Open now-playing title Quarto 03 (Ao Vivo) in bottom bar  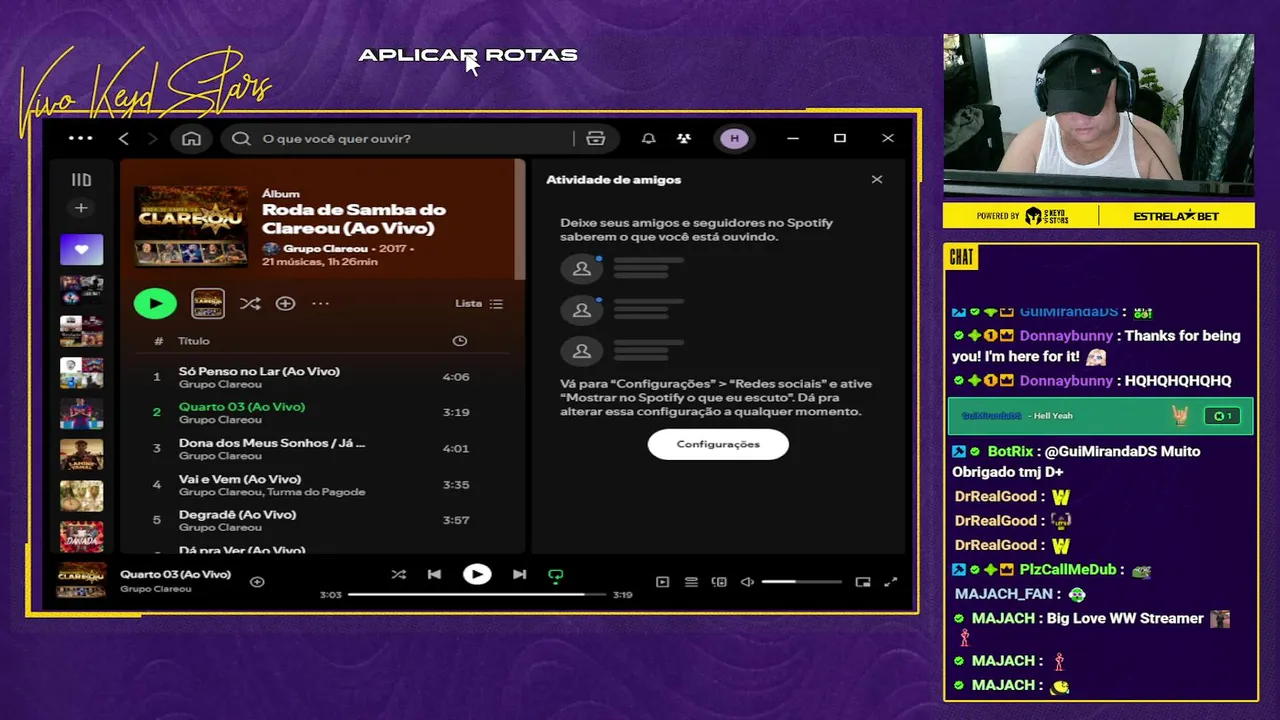[x=176, y=574]
